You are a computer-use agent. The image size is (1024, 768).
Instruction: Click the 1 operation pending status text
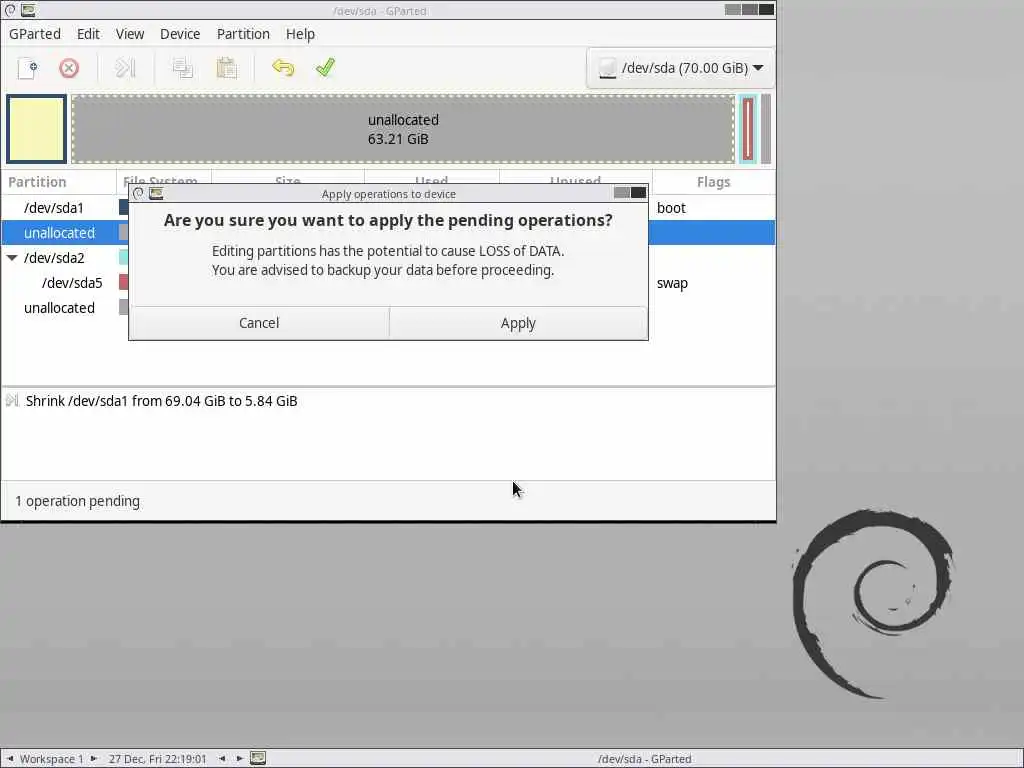77,501
